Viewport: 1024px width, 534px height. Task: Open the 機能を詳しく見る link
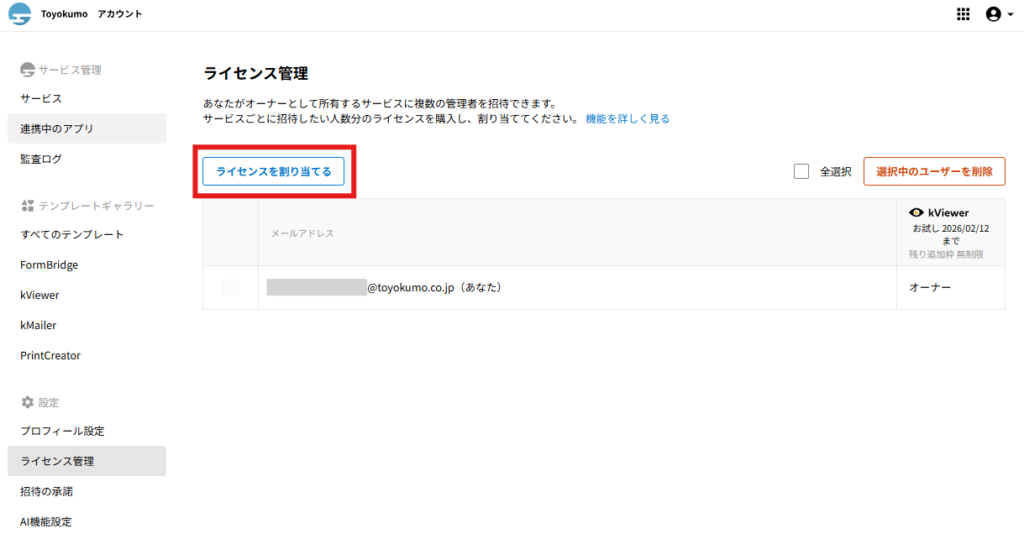627,118
